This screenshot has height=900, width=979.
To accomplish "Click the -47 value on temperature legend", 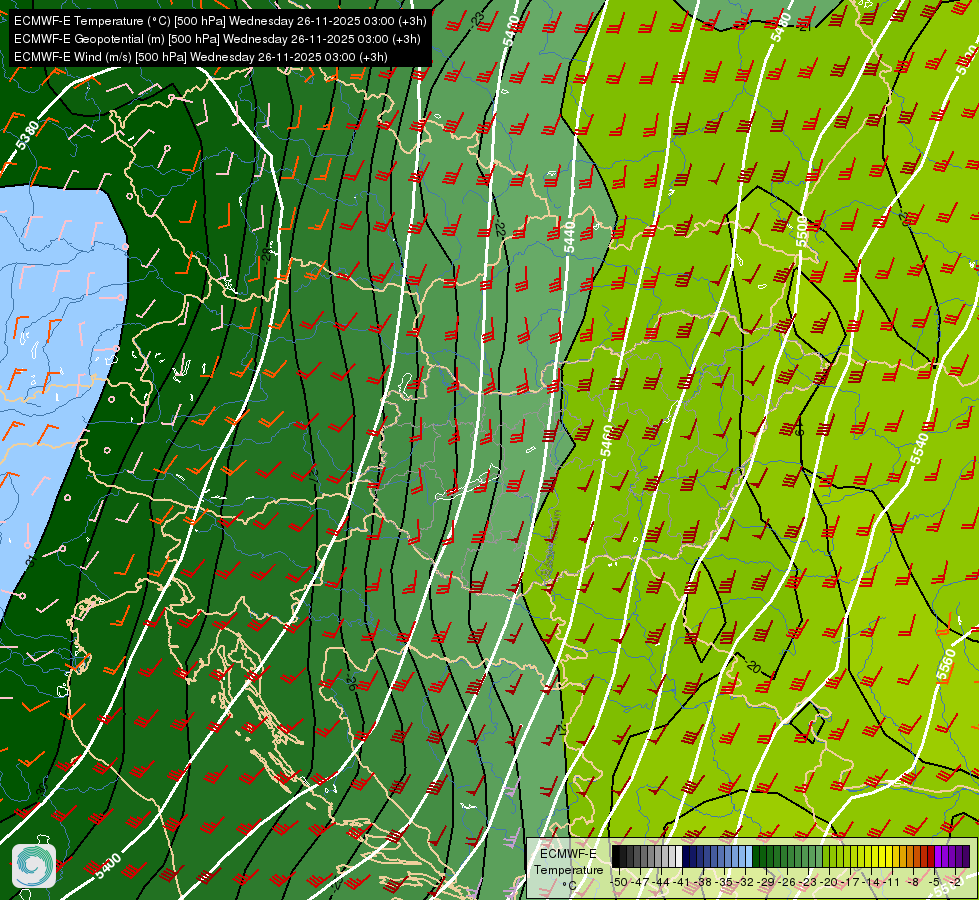I will pos(640,882).
